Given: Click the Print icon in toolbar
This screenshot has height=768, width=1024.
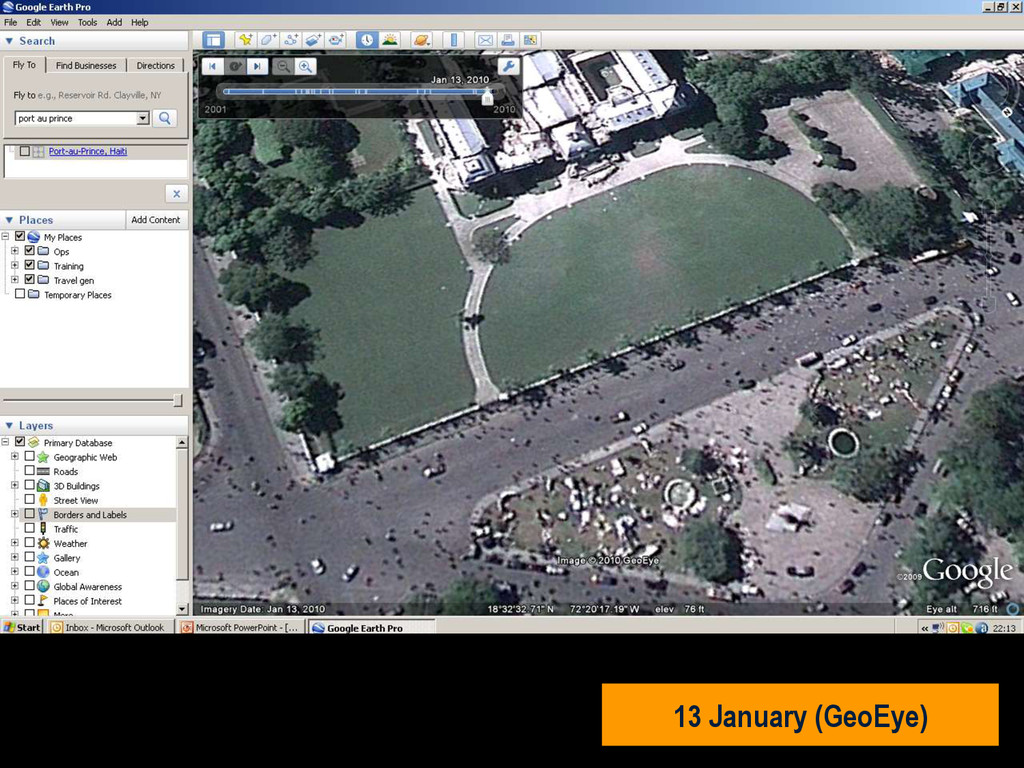Looking at the screenshot, I should (507, 40).
